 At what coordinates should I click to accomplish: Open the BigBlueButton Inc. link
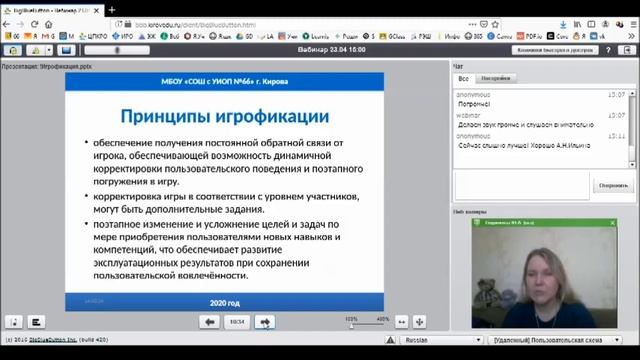(53, 340)
